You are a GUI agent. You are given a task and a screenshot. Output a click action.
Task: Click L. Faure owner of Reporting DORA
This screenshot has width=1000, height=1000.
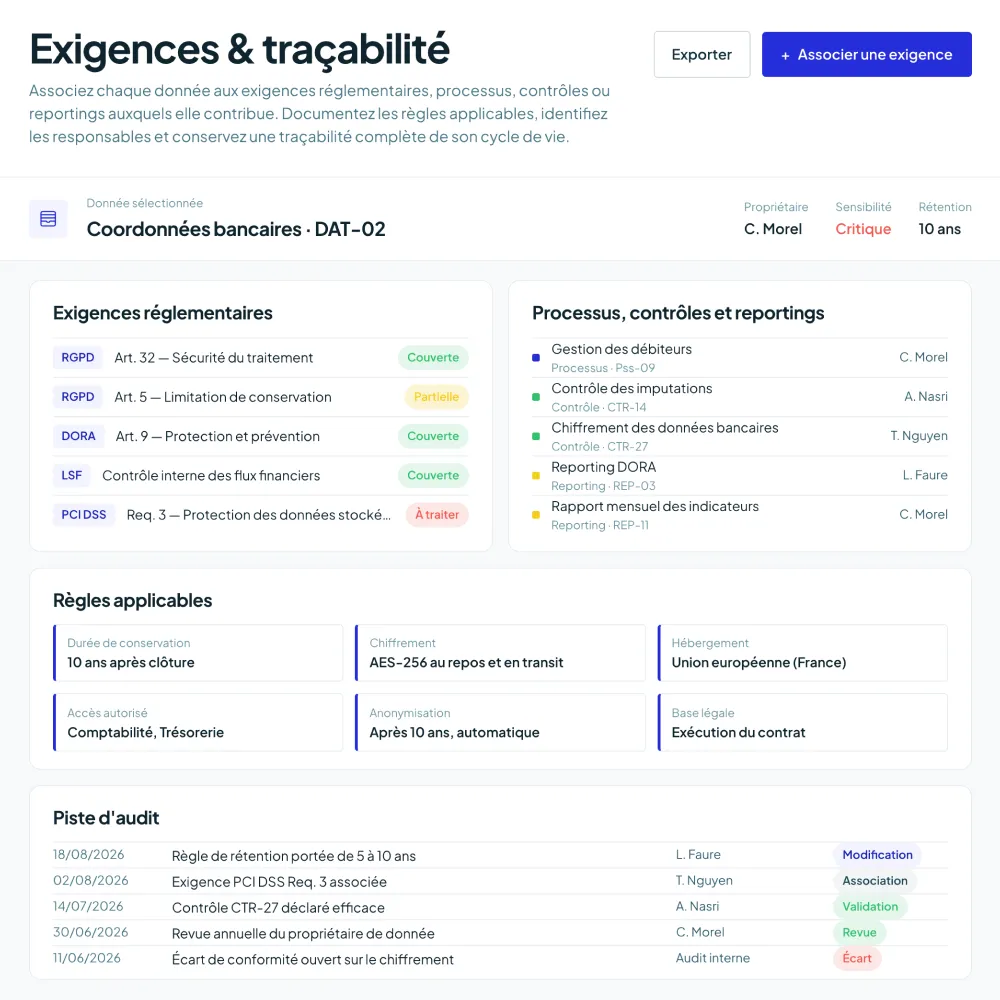click(925, 475)
